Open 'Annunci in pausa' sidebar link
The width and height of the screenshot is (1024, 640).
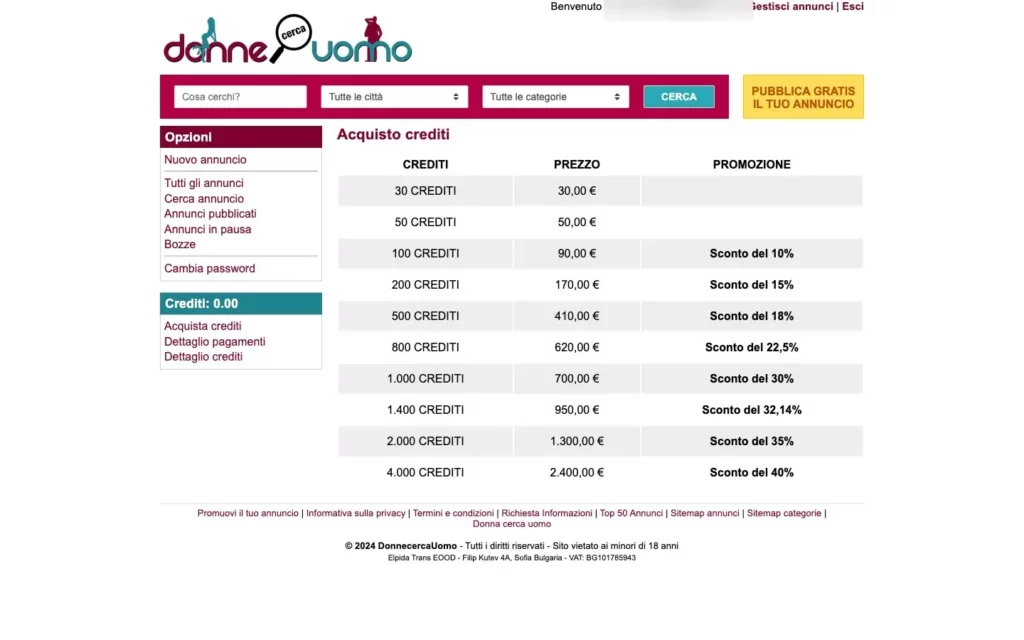point(208,229)
